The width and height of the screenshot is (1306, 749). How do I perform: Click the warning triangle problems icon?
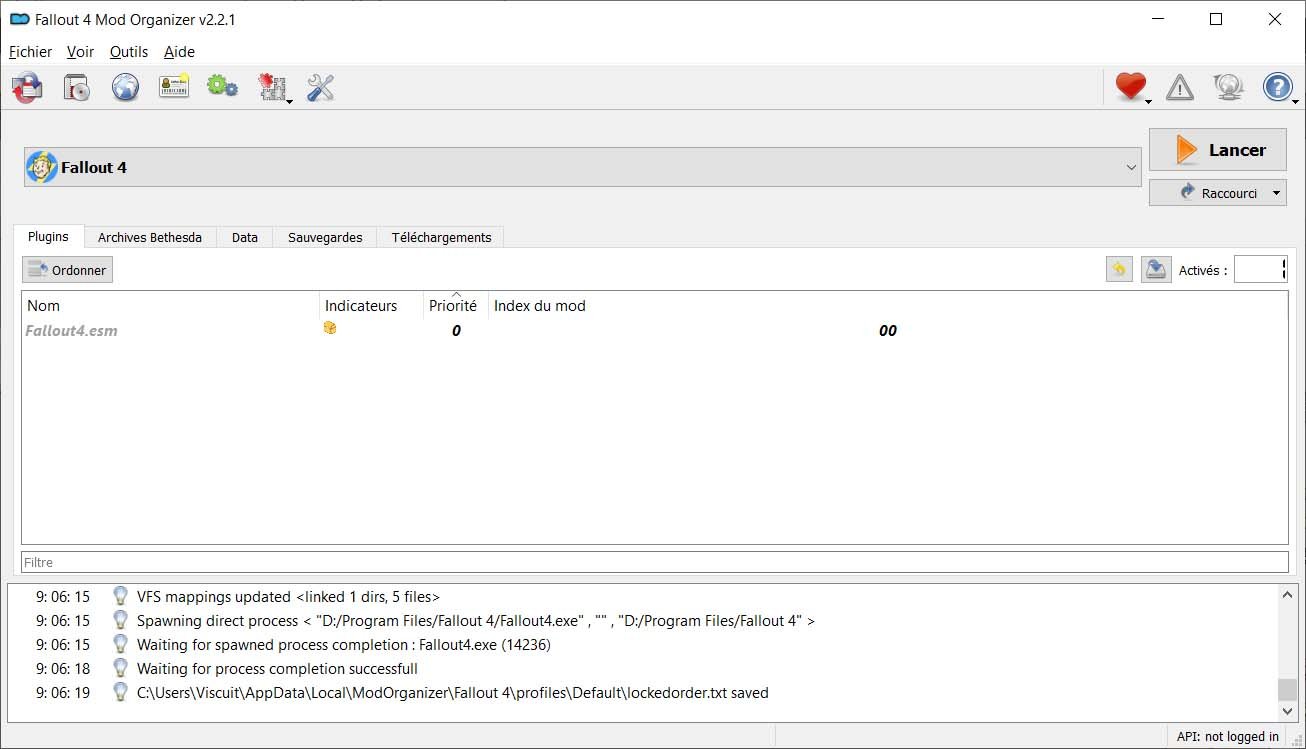point(1180,88)
